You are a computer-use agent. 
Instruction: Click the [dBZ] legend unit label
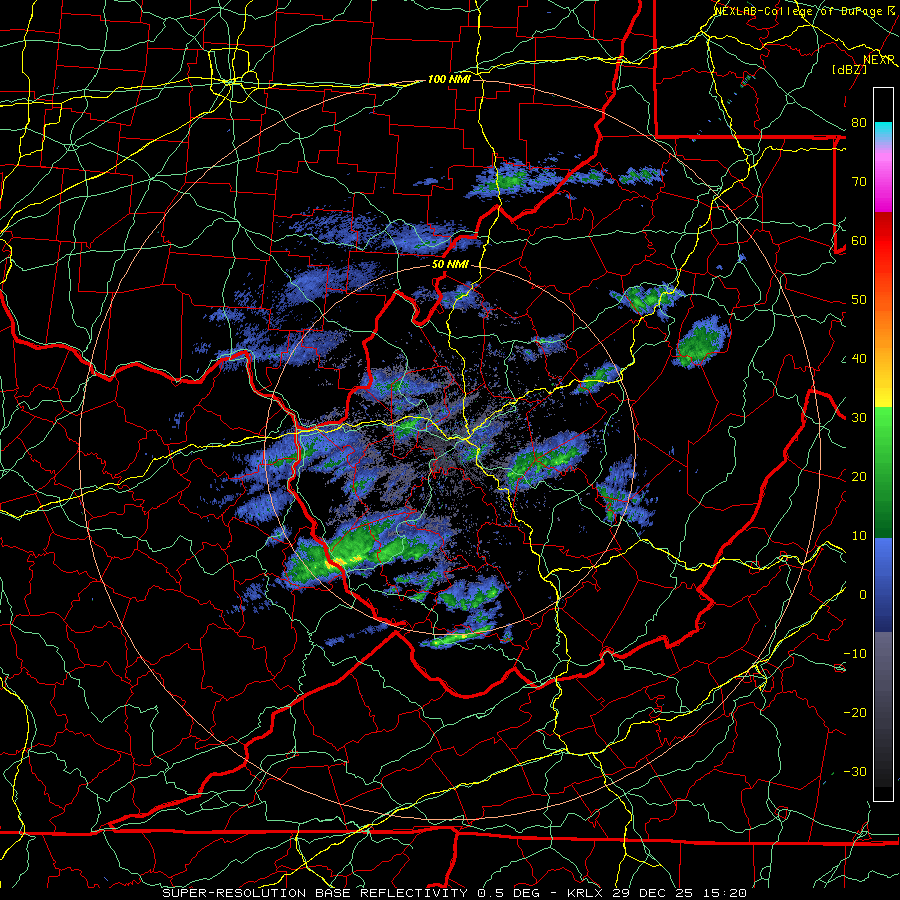(x=849, y=69)
